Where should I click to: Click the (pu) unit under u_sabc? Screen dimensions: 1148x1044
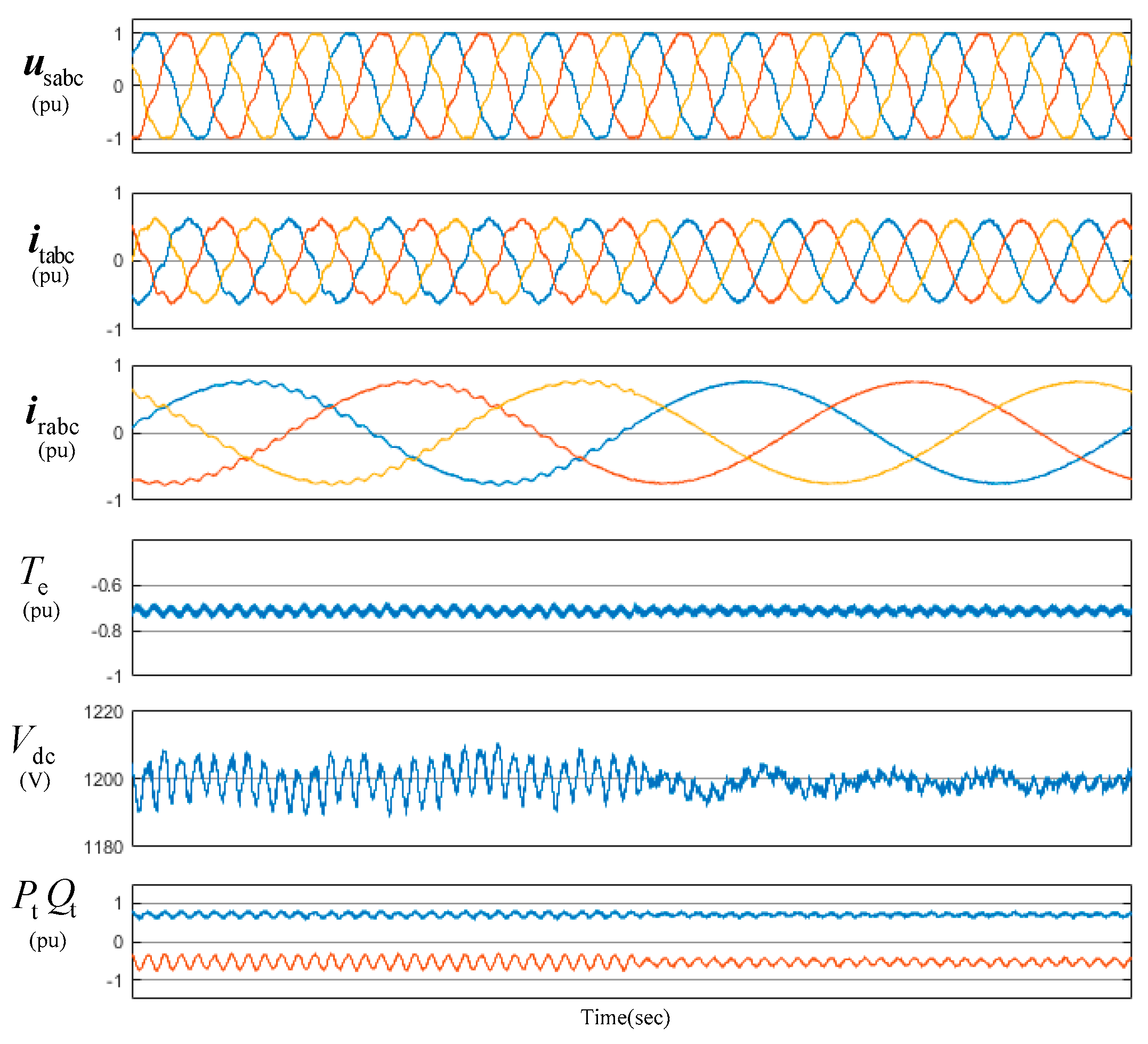click(x=50, y=106)
